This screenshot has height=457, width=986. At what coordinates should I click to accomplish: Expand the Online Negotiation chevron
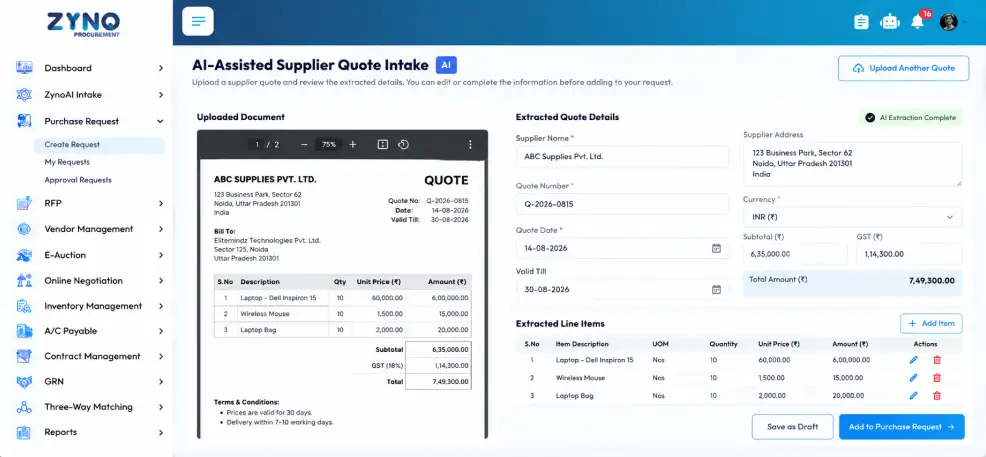pos(160,280)
